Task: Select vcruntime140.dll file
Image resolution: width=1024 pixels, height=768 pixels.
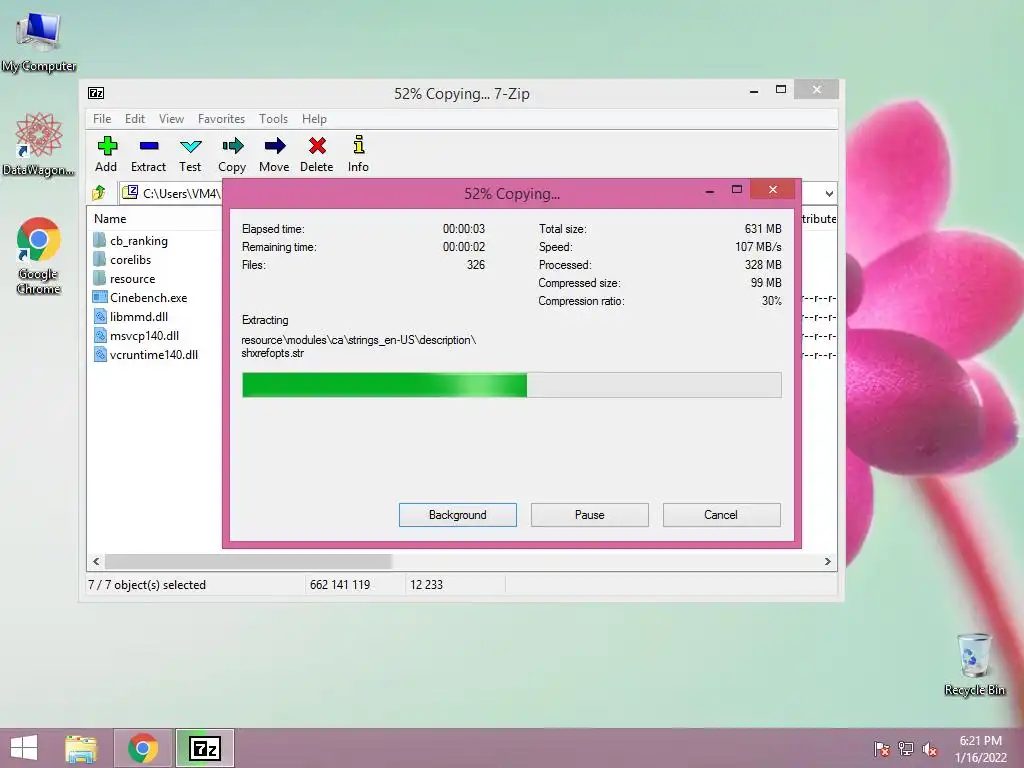Action: (145, 354)
